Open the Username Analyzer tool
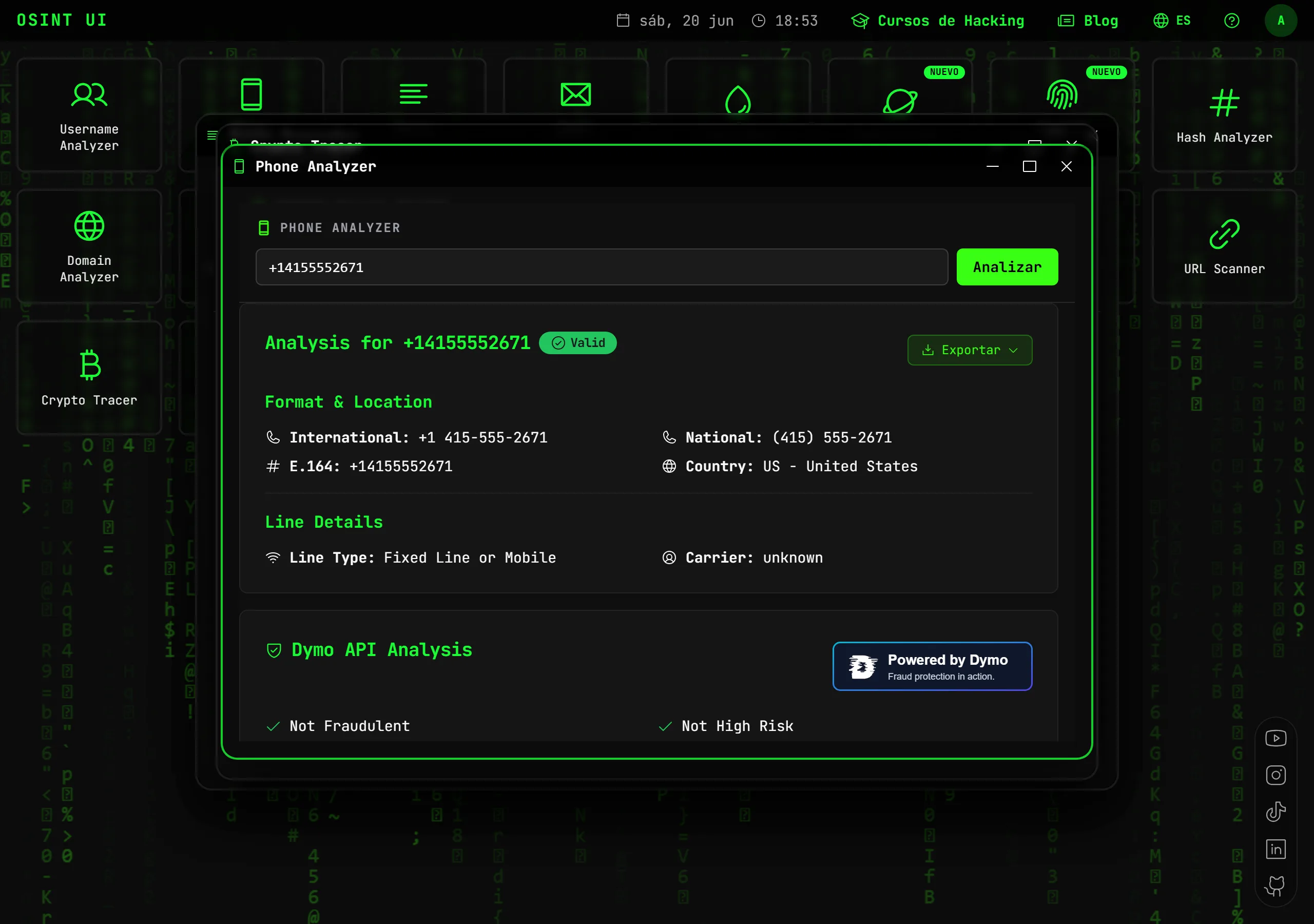The width and height of the screenshot is (1314, 924). [89, 114]
